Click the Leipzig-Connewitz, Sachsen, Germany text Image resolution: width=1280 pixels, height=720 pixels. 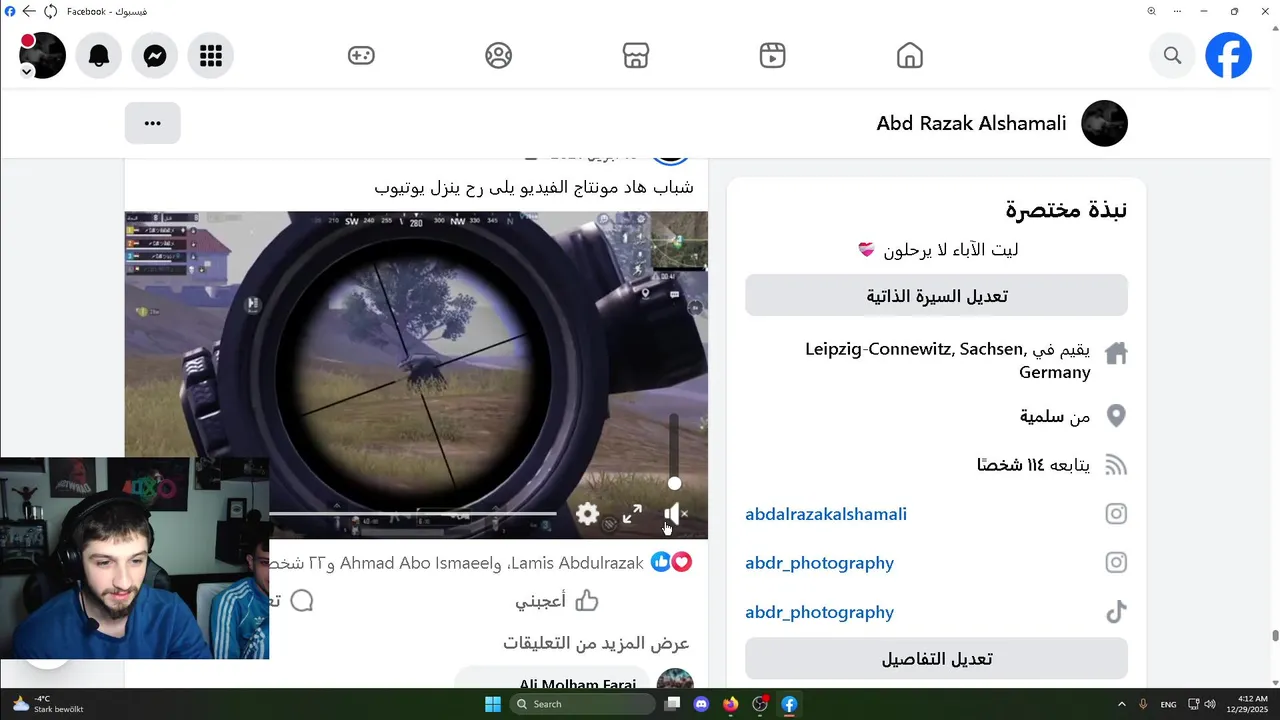point(947,361)
